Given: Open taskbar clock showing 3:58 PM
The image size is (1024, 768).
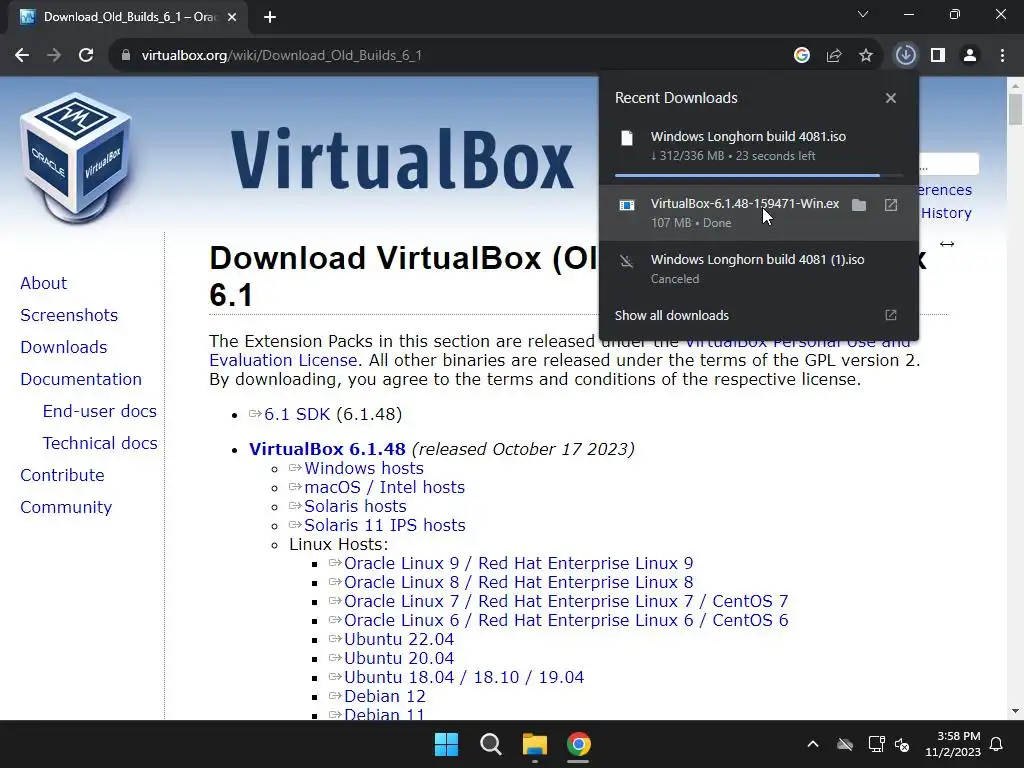Looking at the screenshot, I should [953, 744].
